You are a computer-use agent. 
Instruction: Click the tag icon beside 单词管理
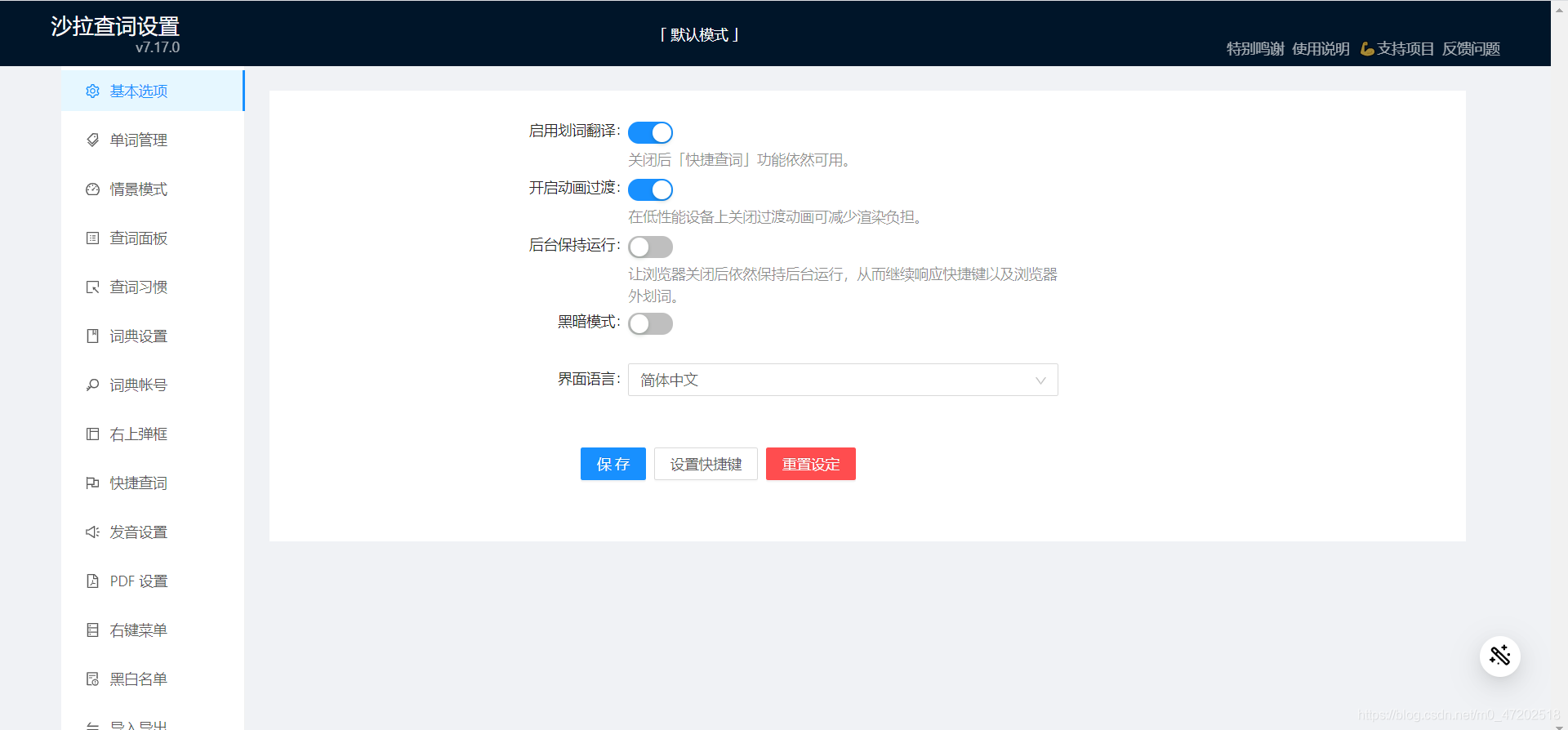tap(93, 140)
